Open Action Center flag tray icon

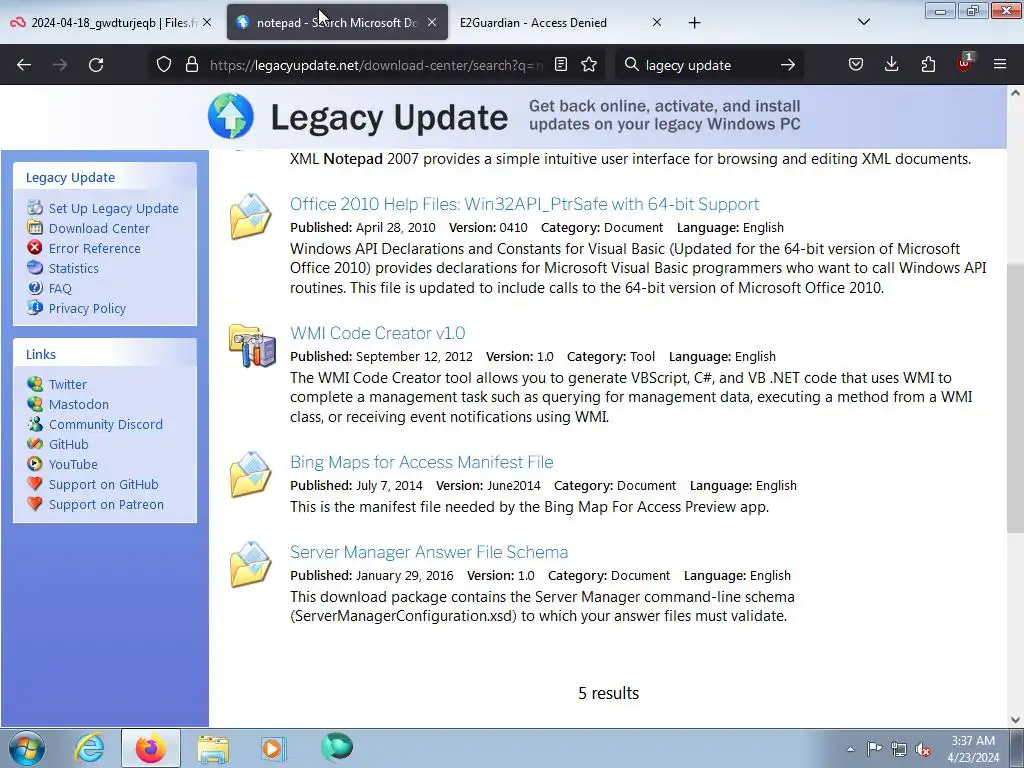tap(874, 749)
